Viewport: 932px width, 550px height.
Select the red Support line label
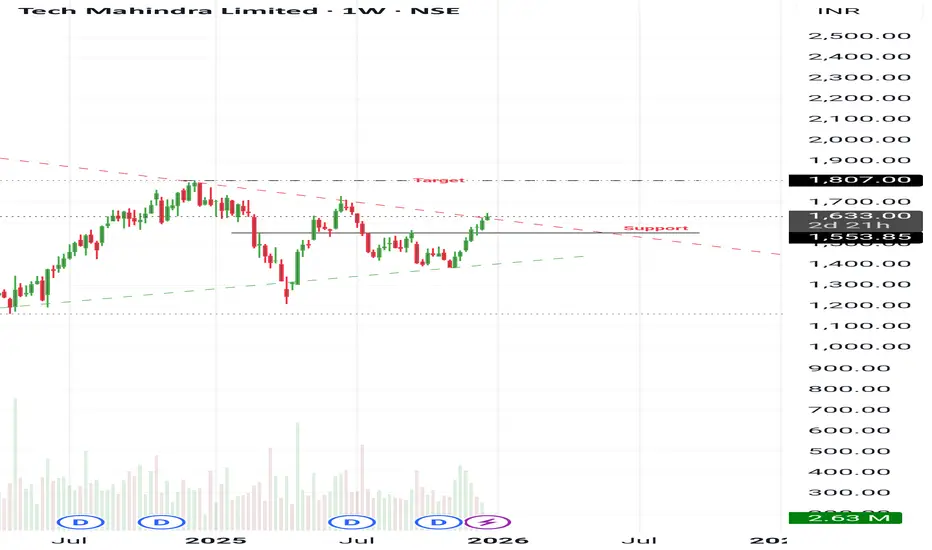coord(656,228)
